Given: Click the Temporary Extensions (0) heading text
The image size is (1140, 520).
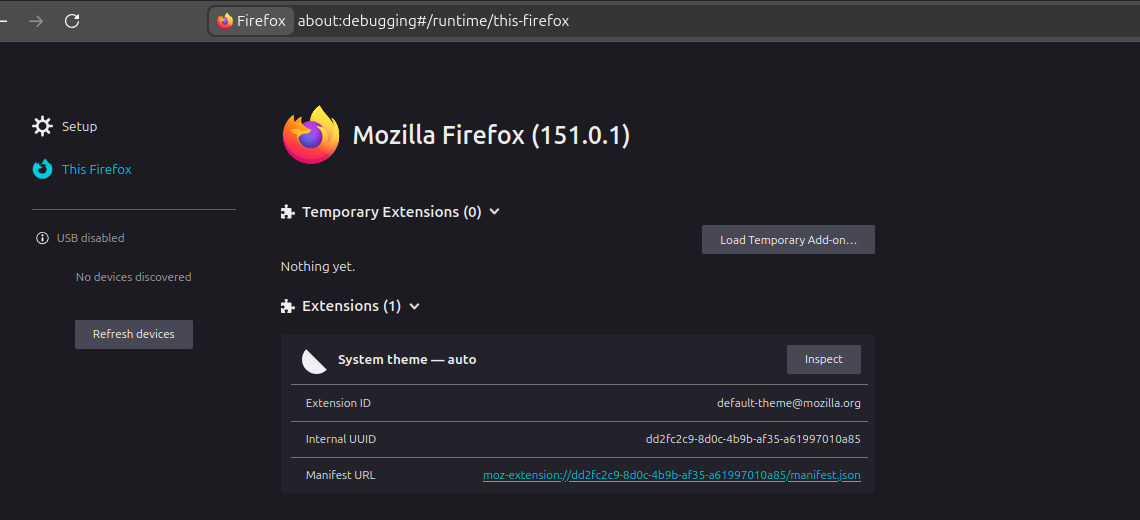Looking at the screenshot, I should tap(392, 212).
